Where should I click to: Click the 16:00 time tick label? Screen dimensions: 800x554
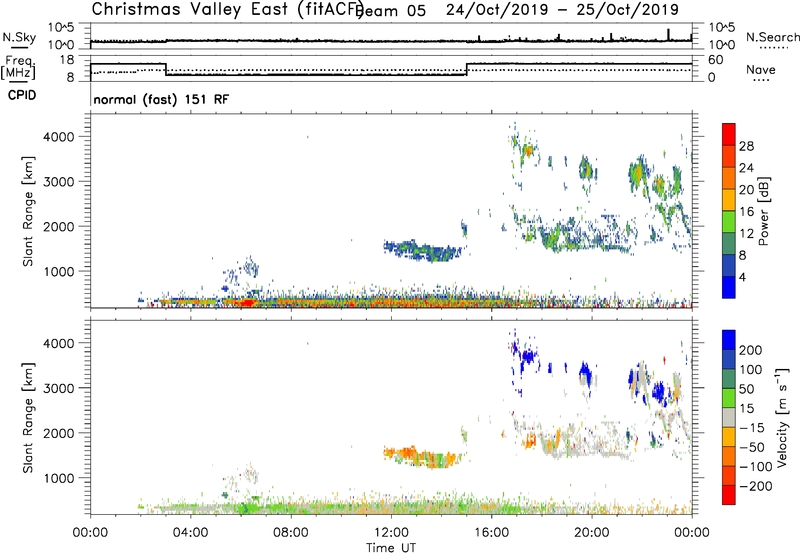491,533
